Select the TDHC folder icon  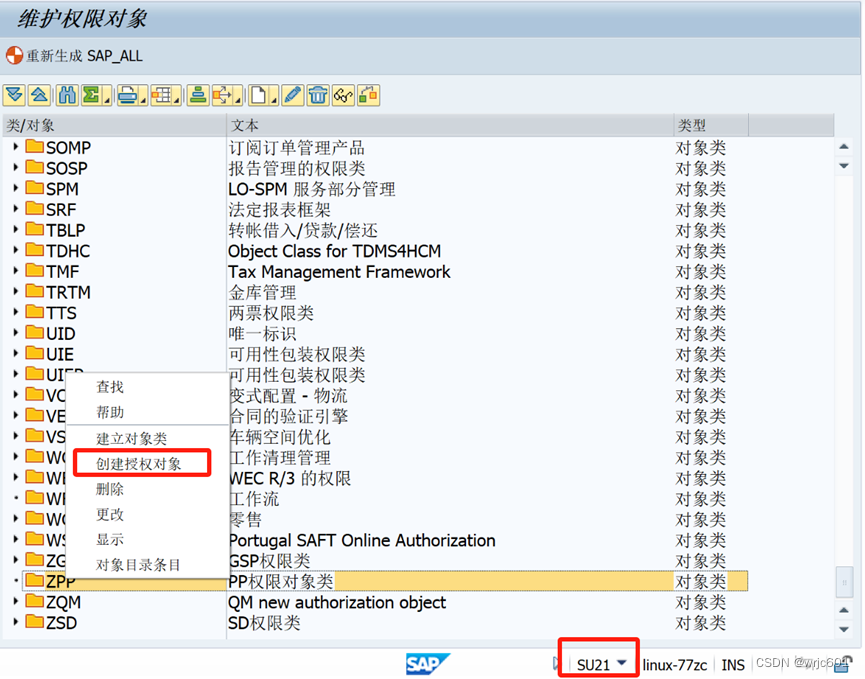tap(35, 250)
